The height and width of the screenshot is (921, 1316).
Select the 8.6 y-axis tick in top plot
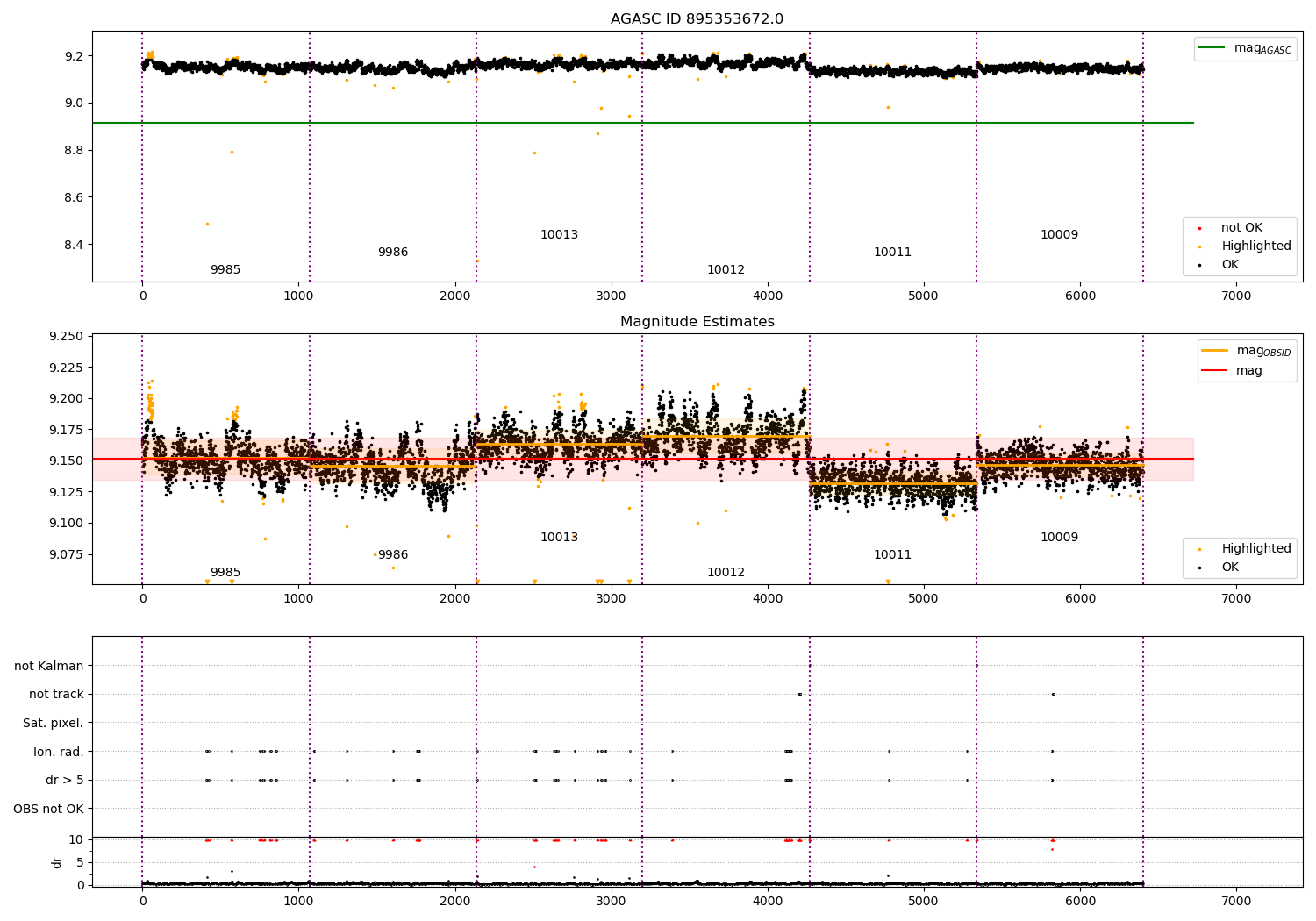(75, 198)
